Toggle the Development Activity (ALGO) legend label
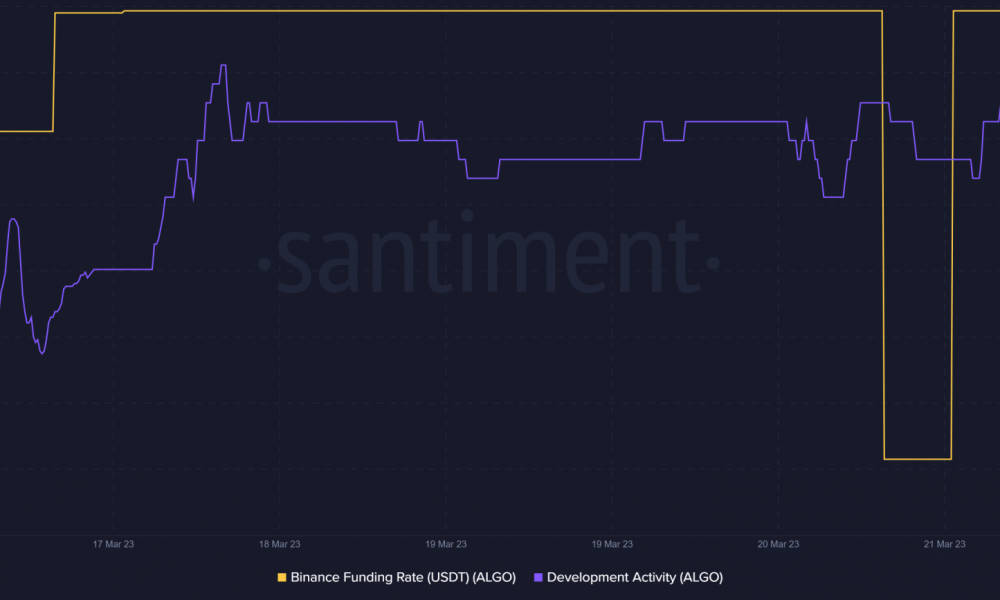The width and height of the screenshot is (1000, 600). click(635, 578)
